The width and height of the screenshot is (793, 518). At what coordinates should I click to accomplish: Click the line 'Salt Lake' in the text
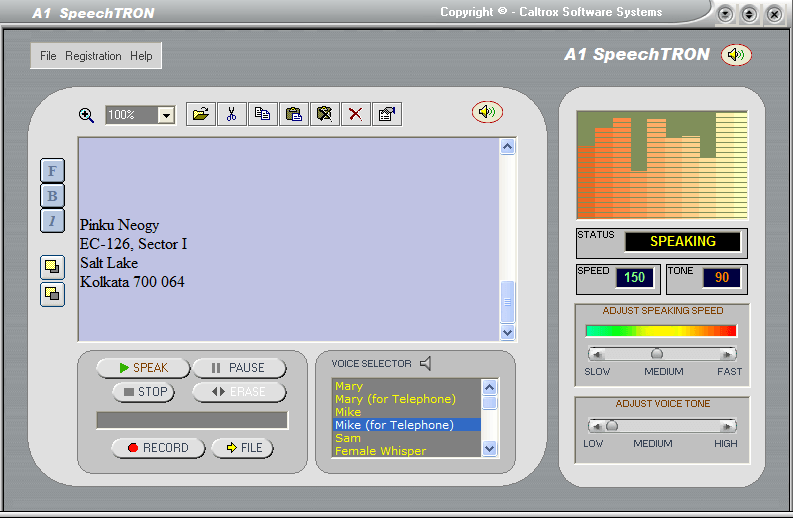tap(109, 263)
